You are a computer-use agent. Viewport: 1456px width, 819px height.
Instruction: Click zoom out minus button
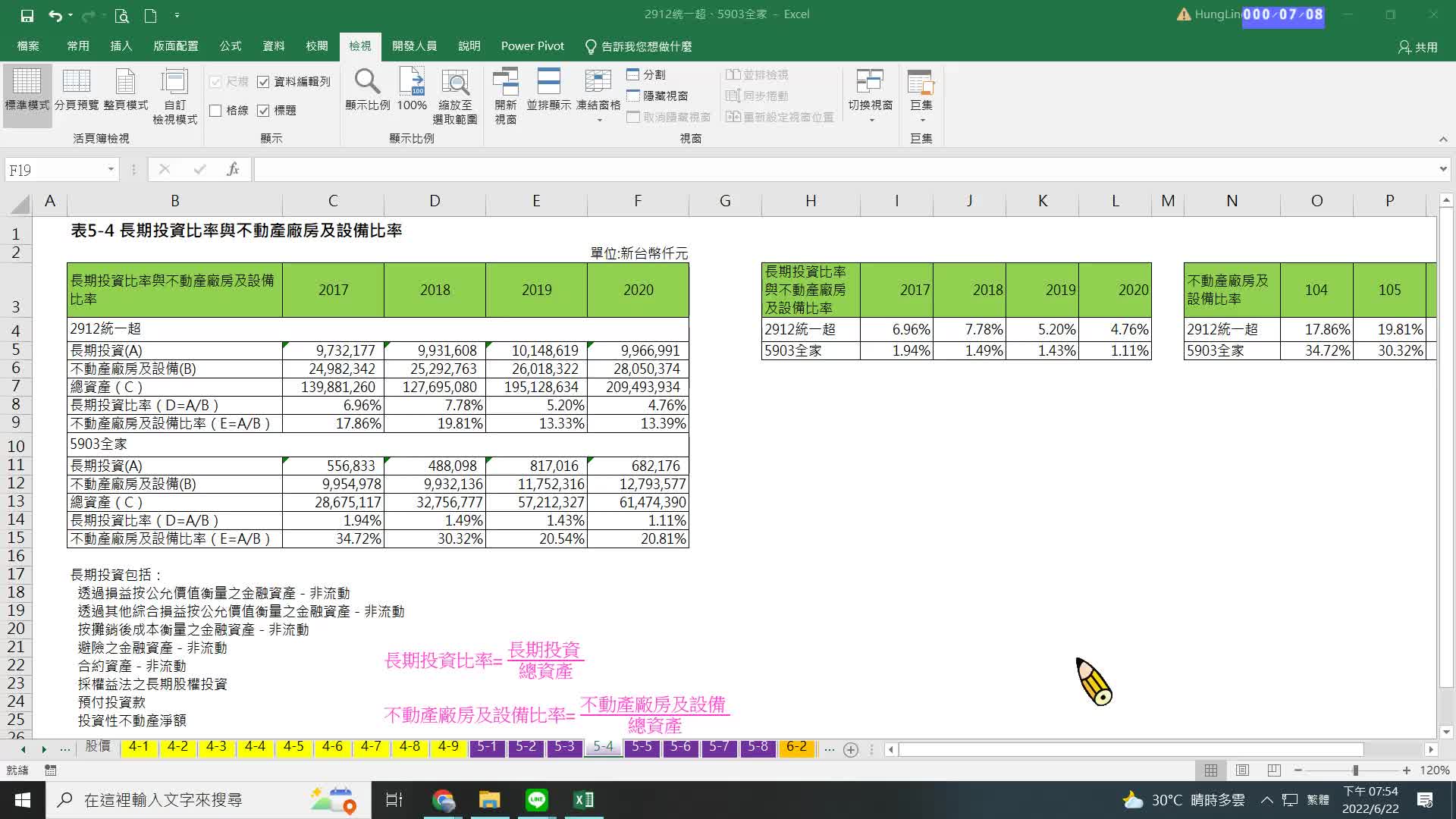1298,770
